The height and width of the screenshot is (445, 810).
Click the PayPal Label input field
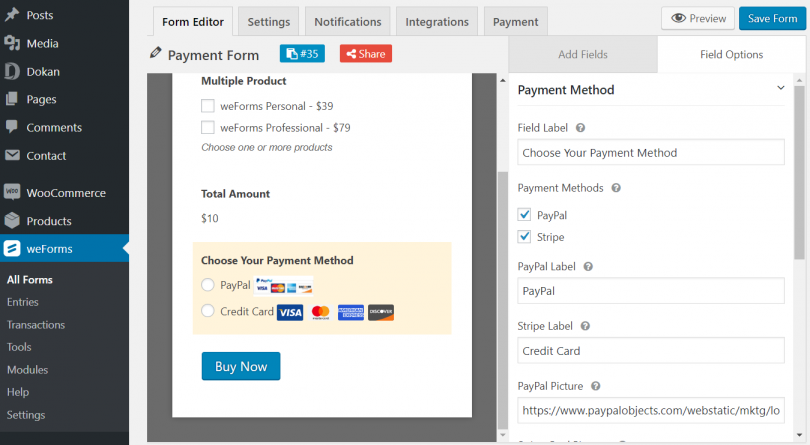coord(651,291)
